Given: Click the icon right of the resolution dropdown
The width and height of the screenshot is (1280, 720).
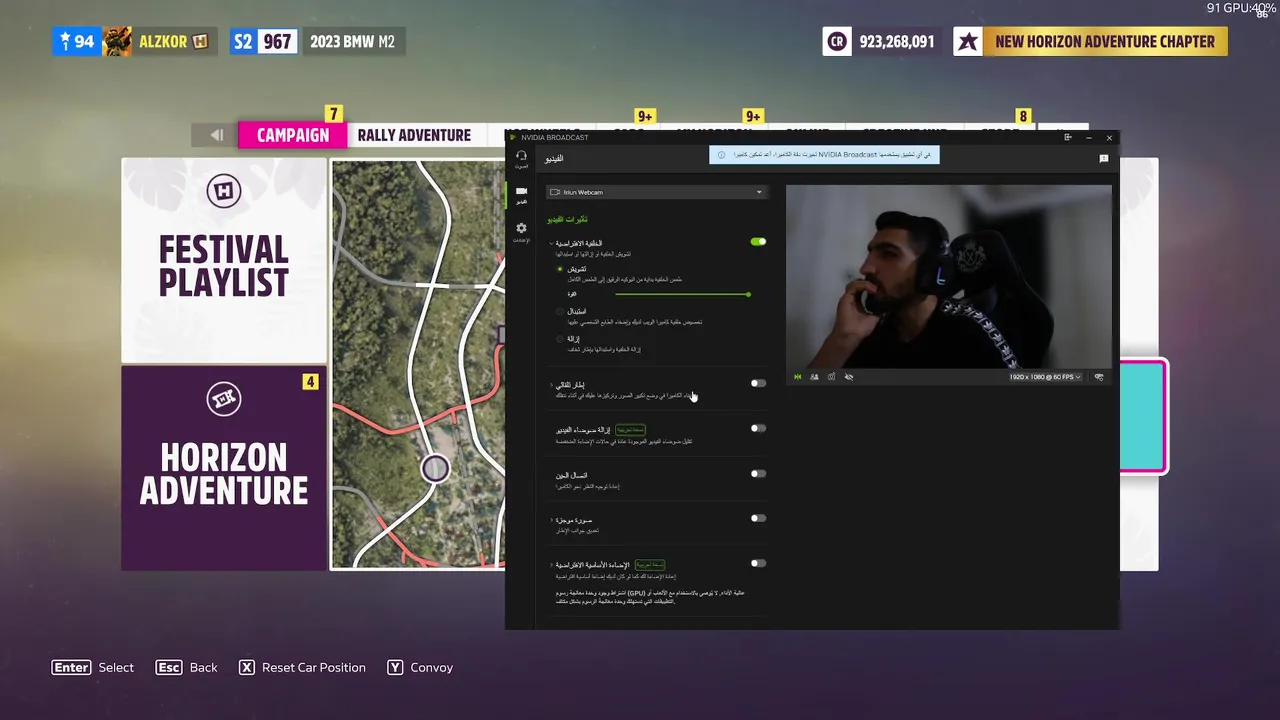Looking at the screenshot, I should 1099,377.
